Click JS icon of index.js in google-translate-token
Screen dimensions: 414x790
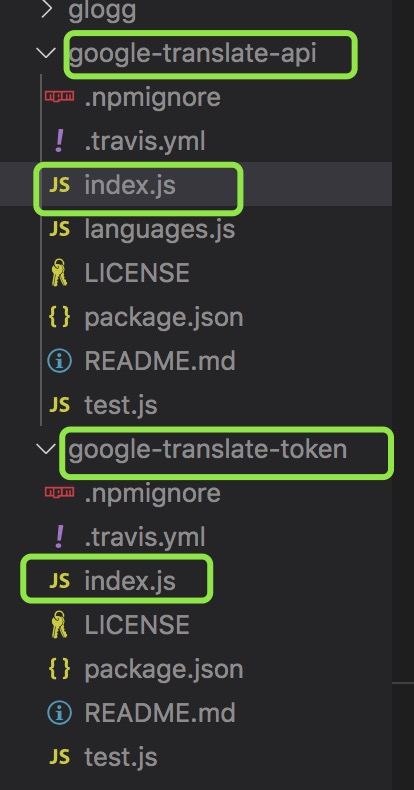[x=59, y=581]
